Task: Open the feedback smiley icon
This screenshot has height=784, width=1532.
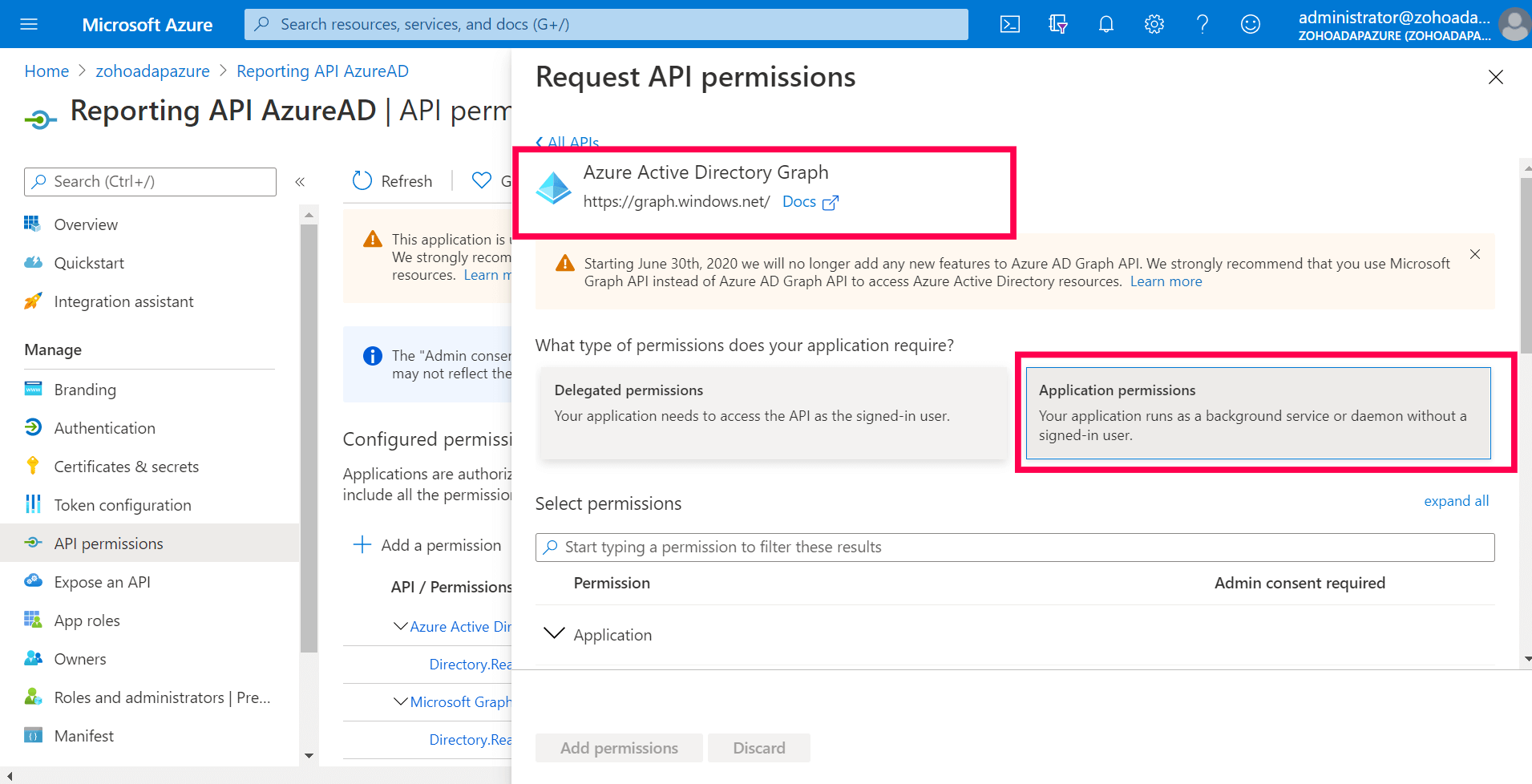Action: coord(1251,24)
